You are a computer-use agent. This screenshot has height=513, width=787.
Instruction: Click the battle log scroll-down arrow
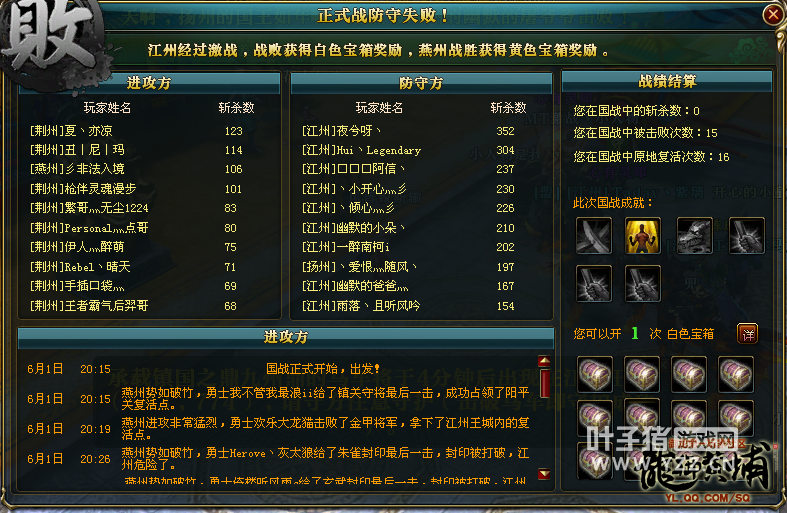point(544,474)
